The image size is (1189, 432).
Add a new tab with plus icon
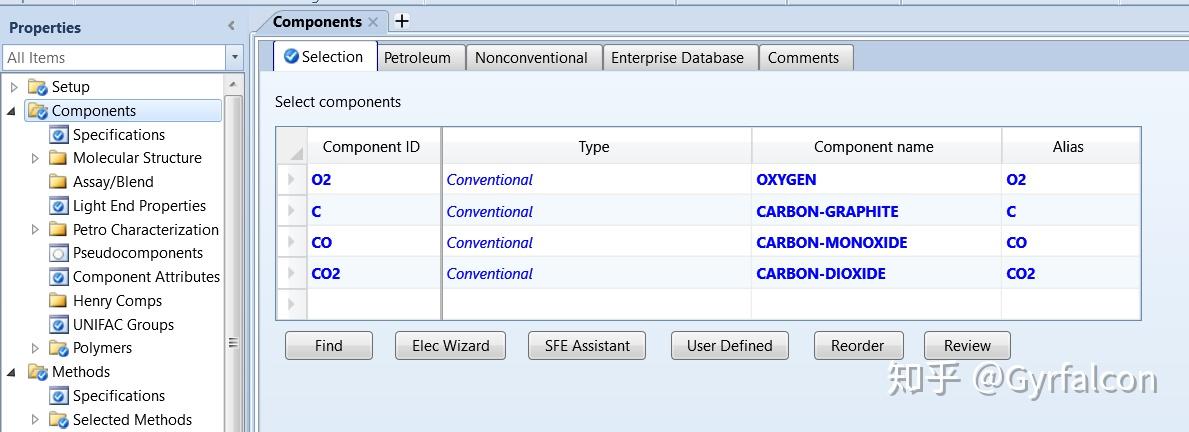[401, 21]
